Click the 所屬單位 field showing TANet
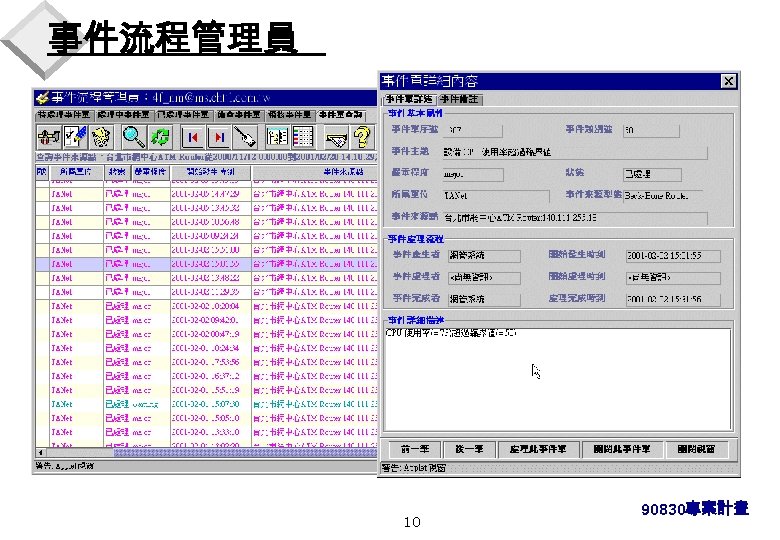The height and width of the screenshot is (540, 780). (496, 196)
